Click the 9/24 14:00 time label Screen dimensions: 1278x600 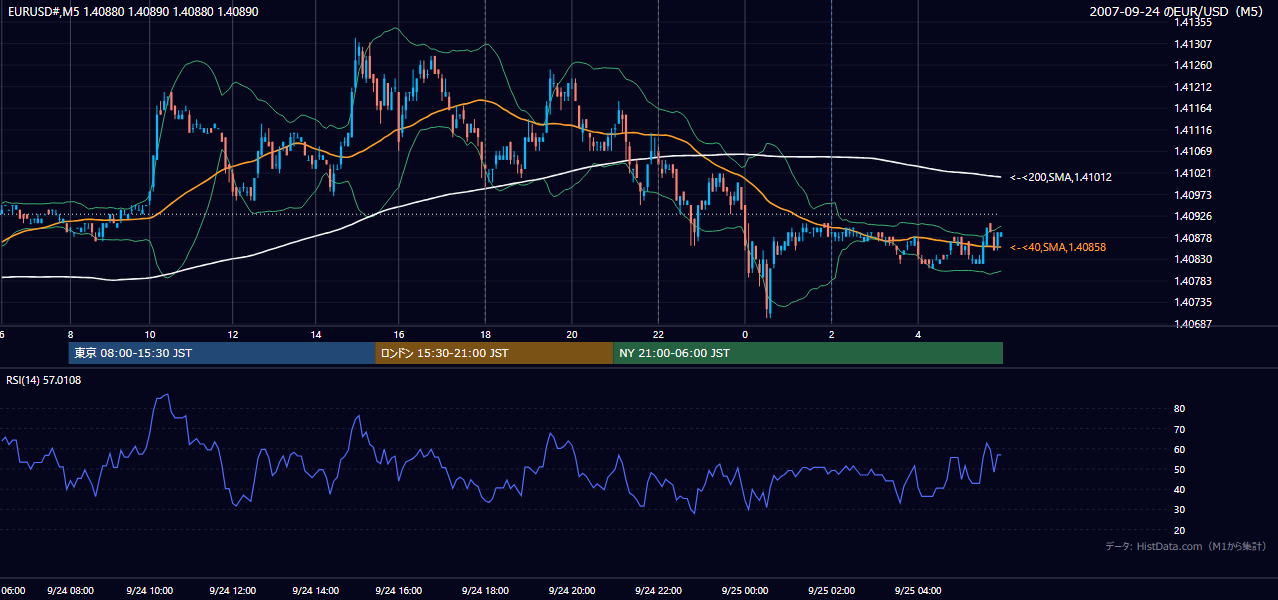pos(315,590)
